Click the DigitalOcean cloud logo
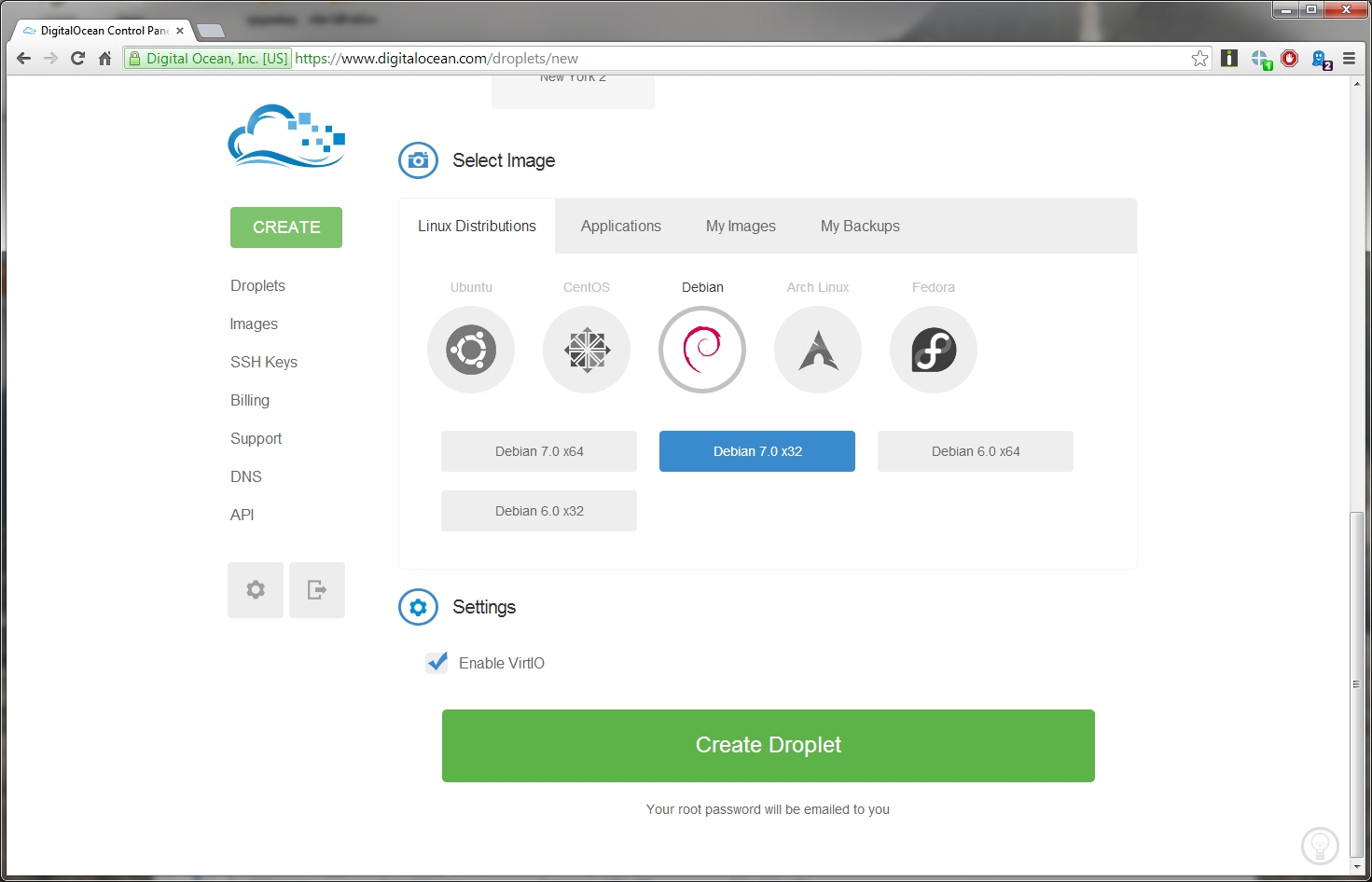 click(x=286, y=136)
